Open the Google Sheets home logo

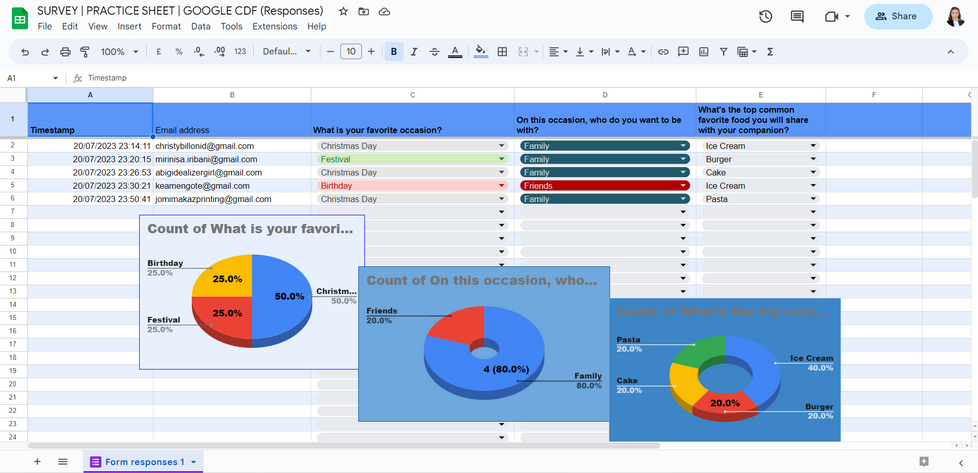point(20,19)
